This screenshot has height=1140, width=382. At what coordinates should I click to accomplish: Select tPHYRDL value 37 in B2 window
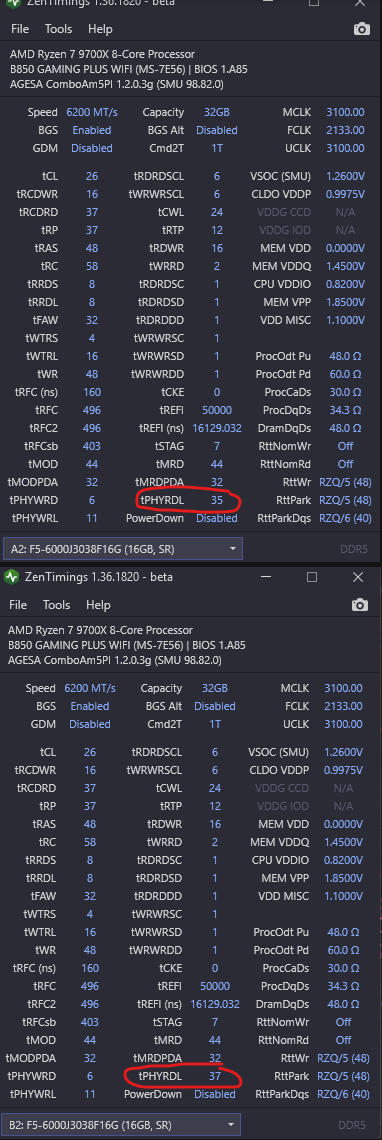pyautogui.click(x=215, y=1076)
